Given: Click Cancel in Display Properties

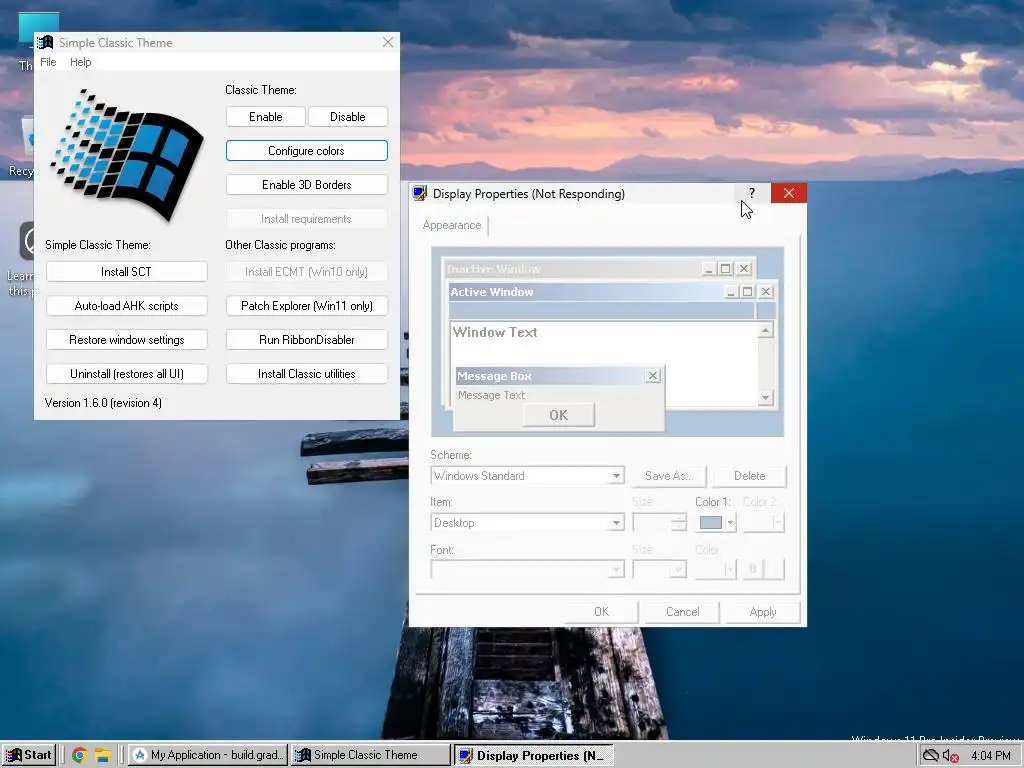Looking at the screenshot, I should click(682, 612).
